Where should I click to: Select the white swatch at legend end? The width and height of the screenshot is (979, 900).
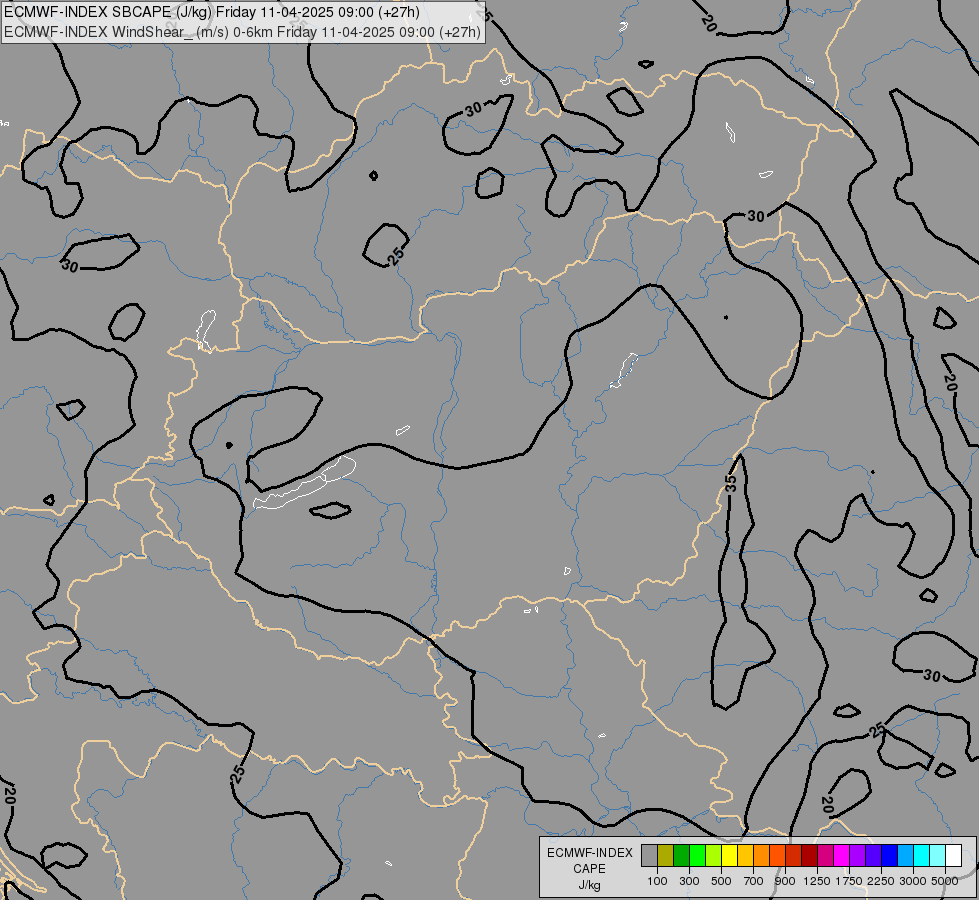click(953, 856)
